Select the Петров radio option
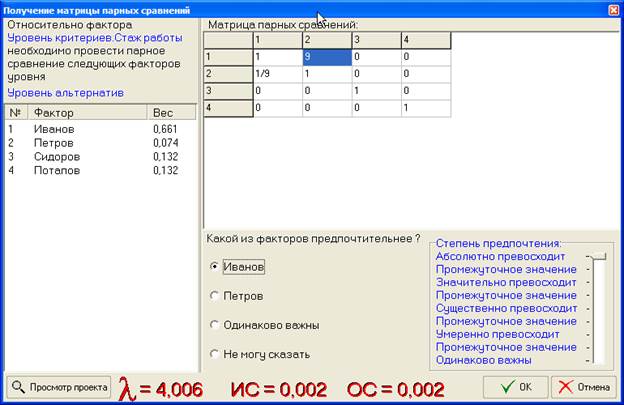Screen dimensions: 624x405 [214, 296]
